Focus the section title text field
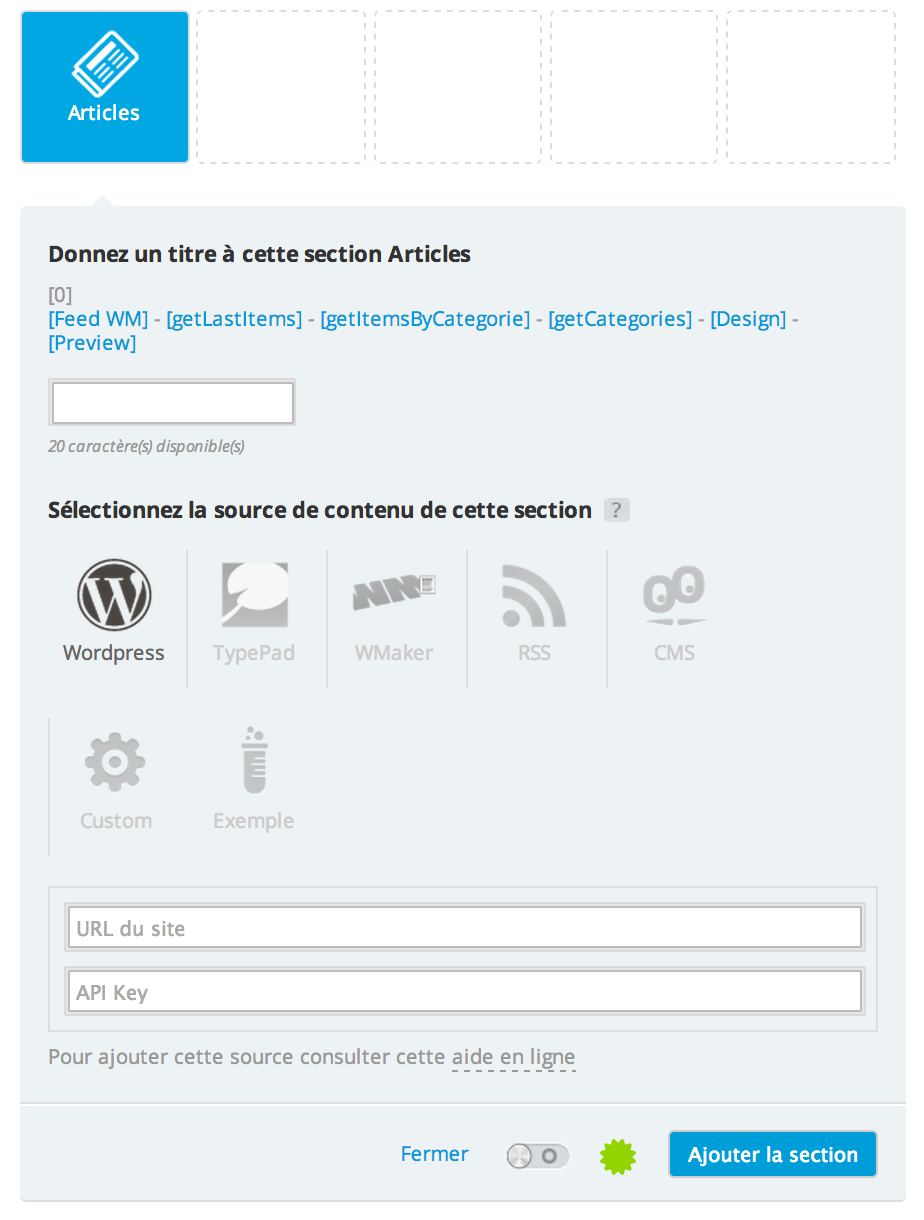This screenshot has width=924, height=1220. [x=172, y=403]
